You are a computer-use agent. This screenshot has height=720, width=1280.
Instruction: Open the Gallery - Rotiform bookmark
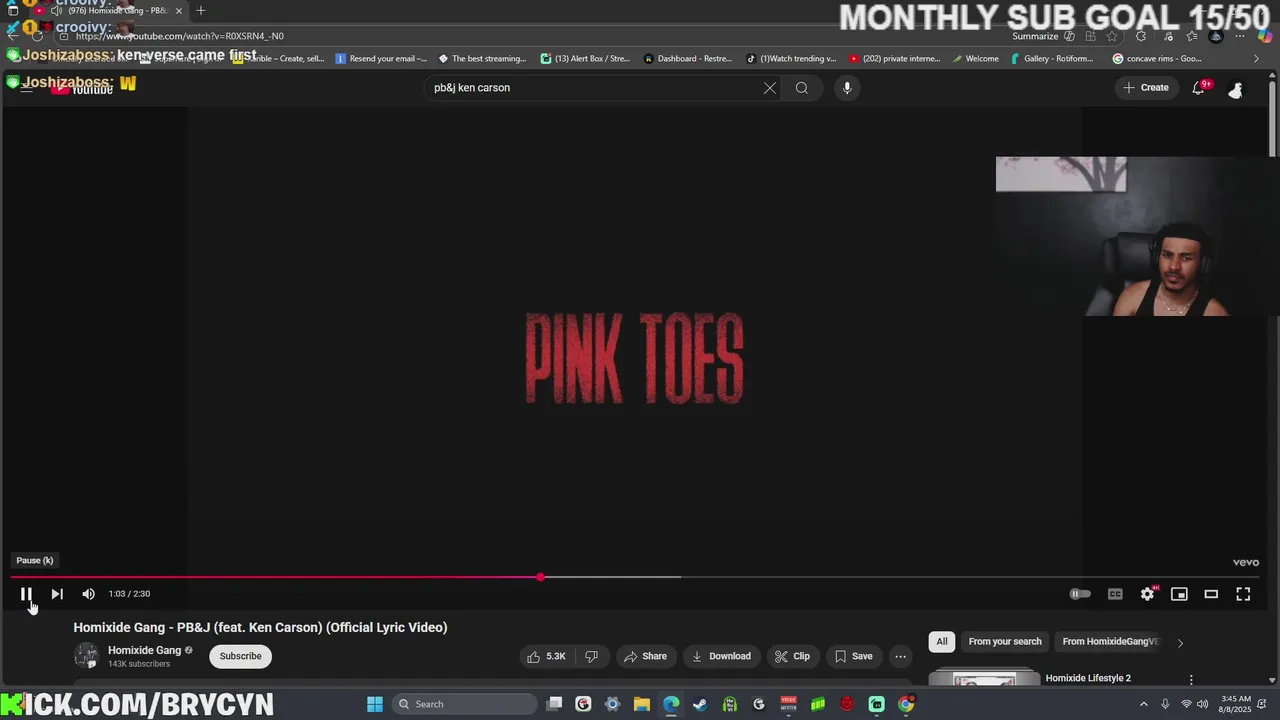[x=1052, y=59]
